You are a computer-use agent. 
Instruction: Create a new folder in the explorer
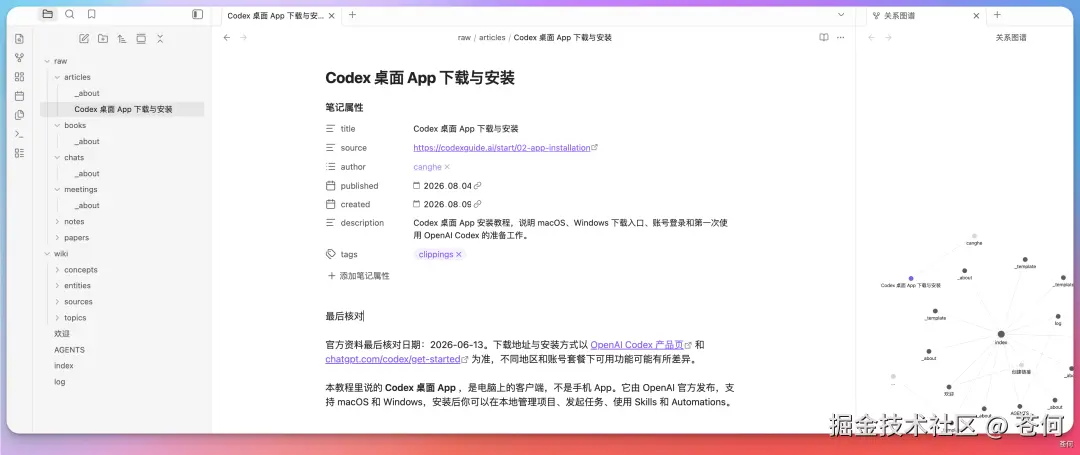click(103, 39)
